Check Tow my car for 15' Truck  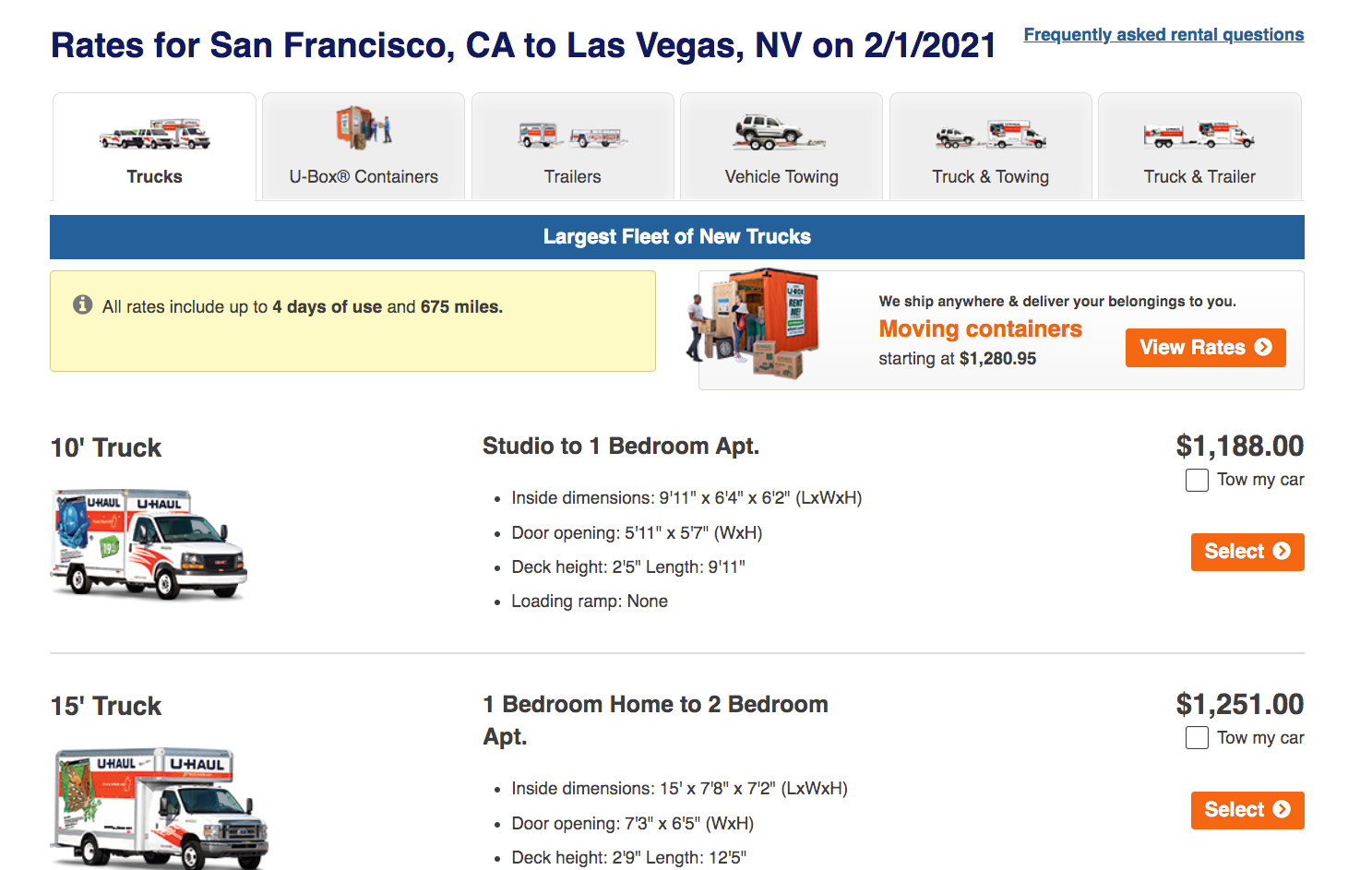click(1197, 738)
